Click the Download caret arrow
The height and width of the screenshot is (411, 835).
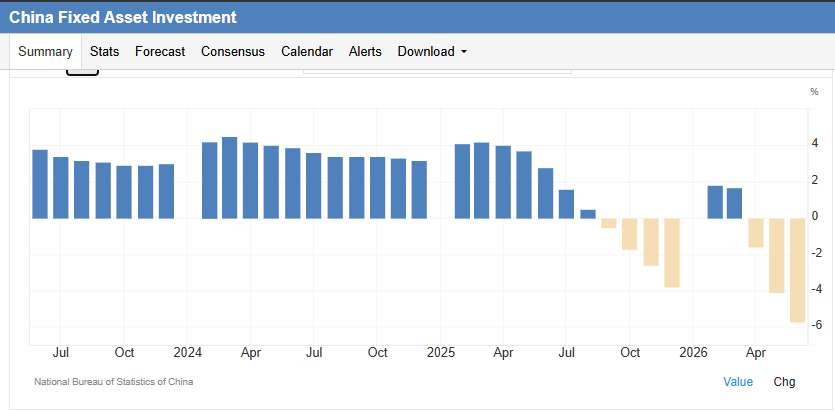(463, 52)
